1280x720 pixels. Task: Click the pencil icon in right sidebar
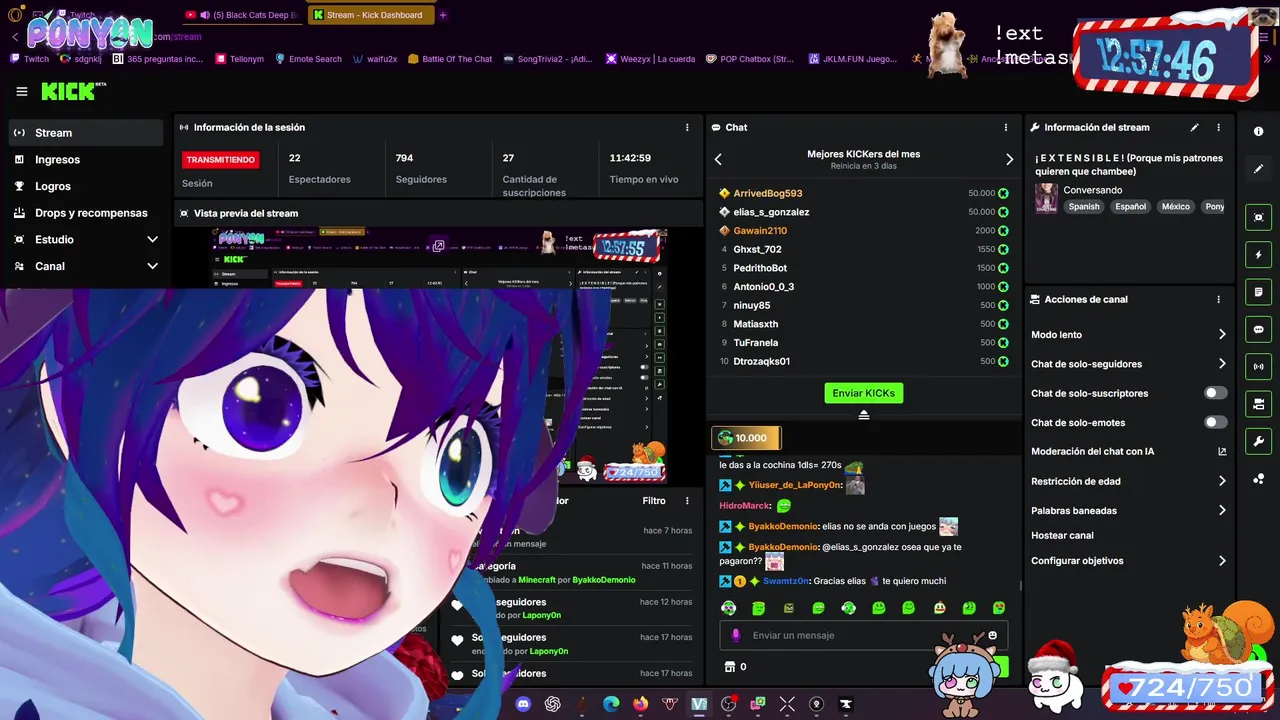tap(1259, 169)
